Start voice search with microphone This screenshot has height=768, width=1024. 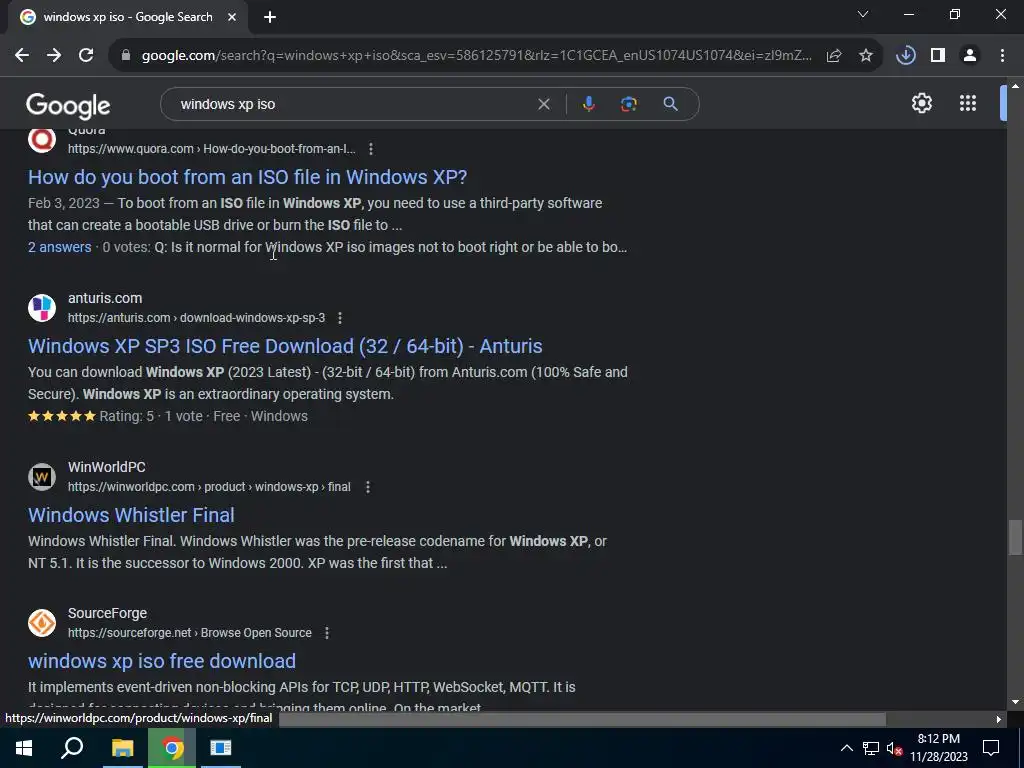pos(589,104)
